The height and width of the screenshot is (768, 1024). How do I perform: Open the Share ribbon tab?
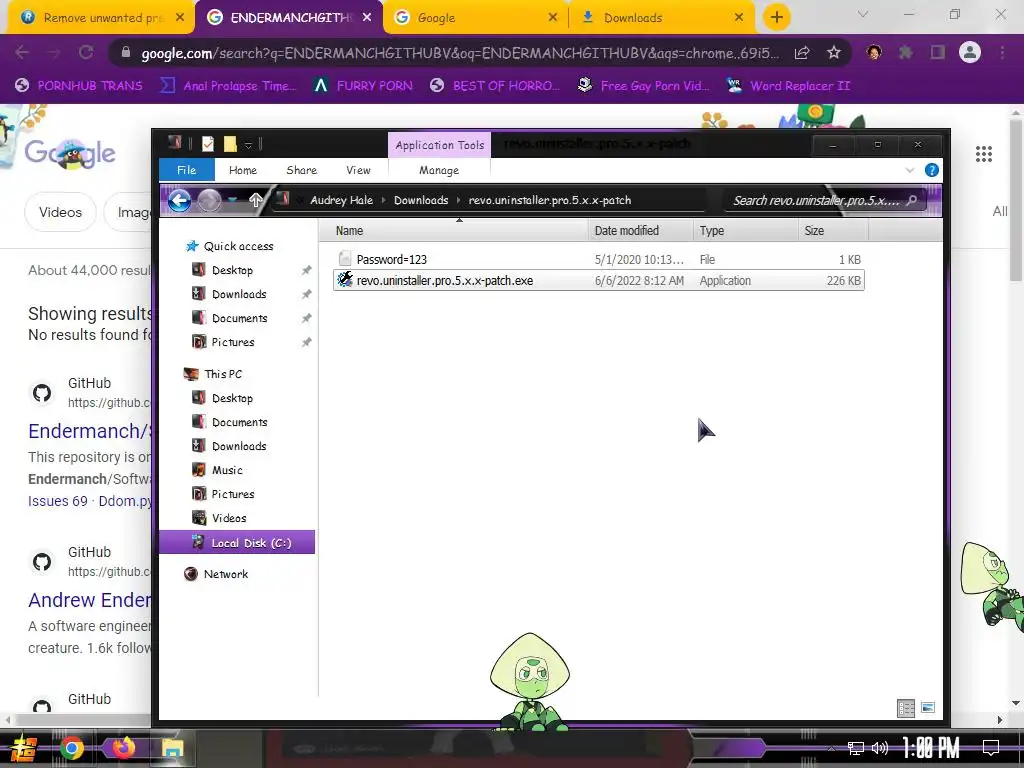(x=301, y=170)
